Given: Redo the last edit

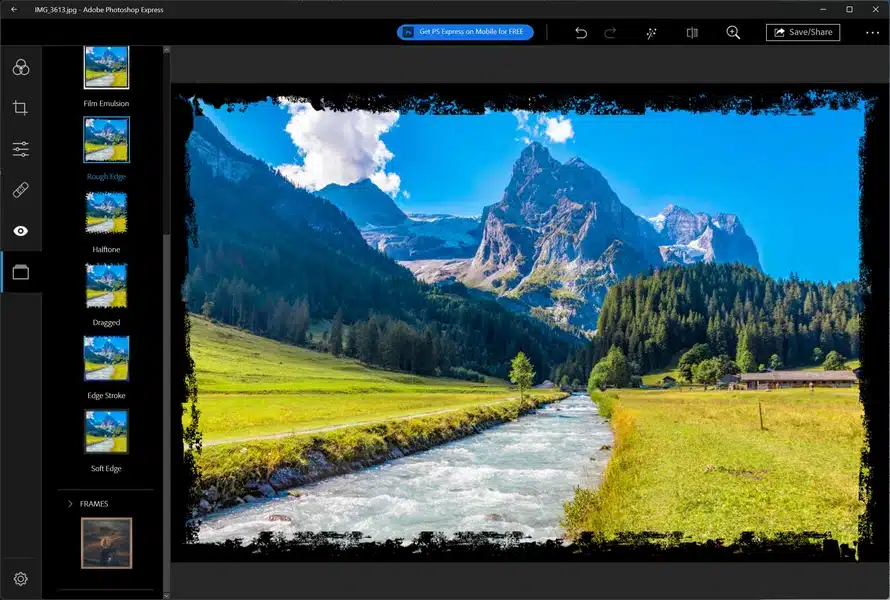Looking at the screenshot, I should 611,32.
